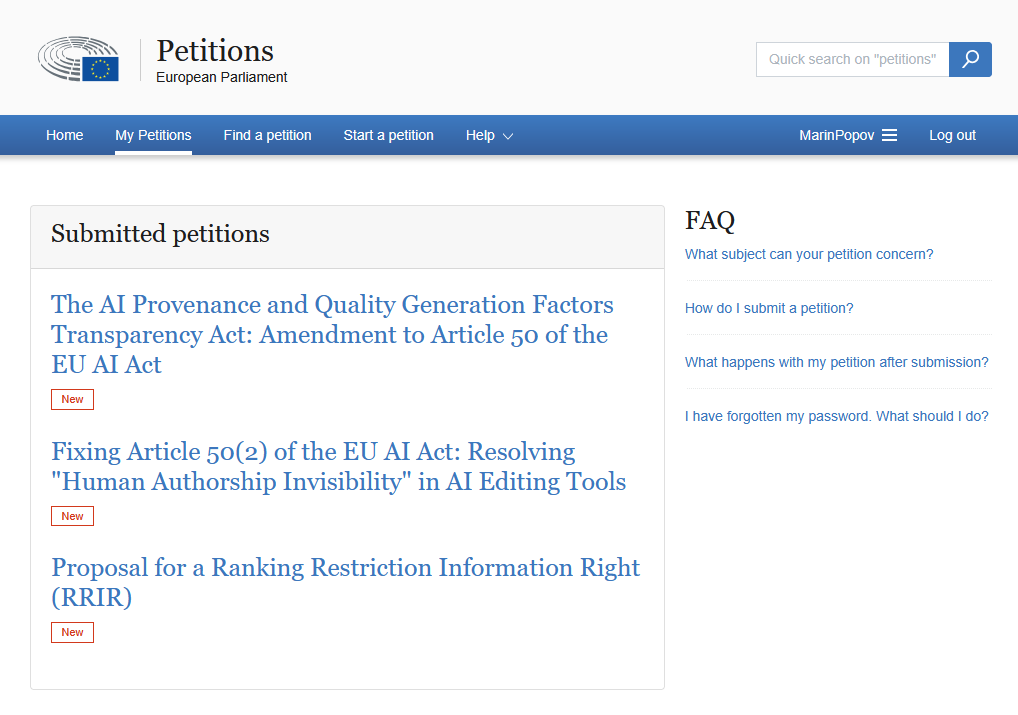
Task: Open the My Petitions tab
Action: [x=153, y=135]
